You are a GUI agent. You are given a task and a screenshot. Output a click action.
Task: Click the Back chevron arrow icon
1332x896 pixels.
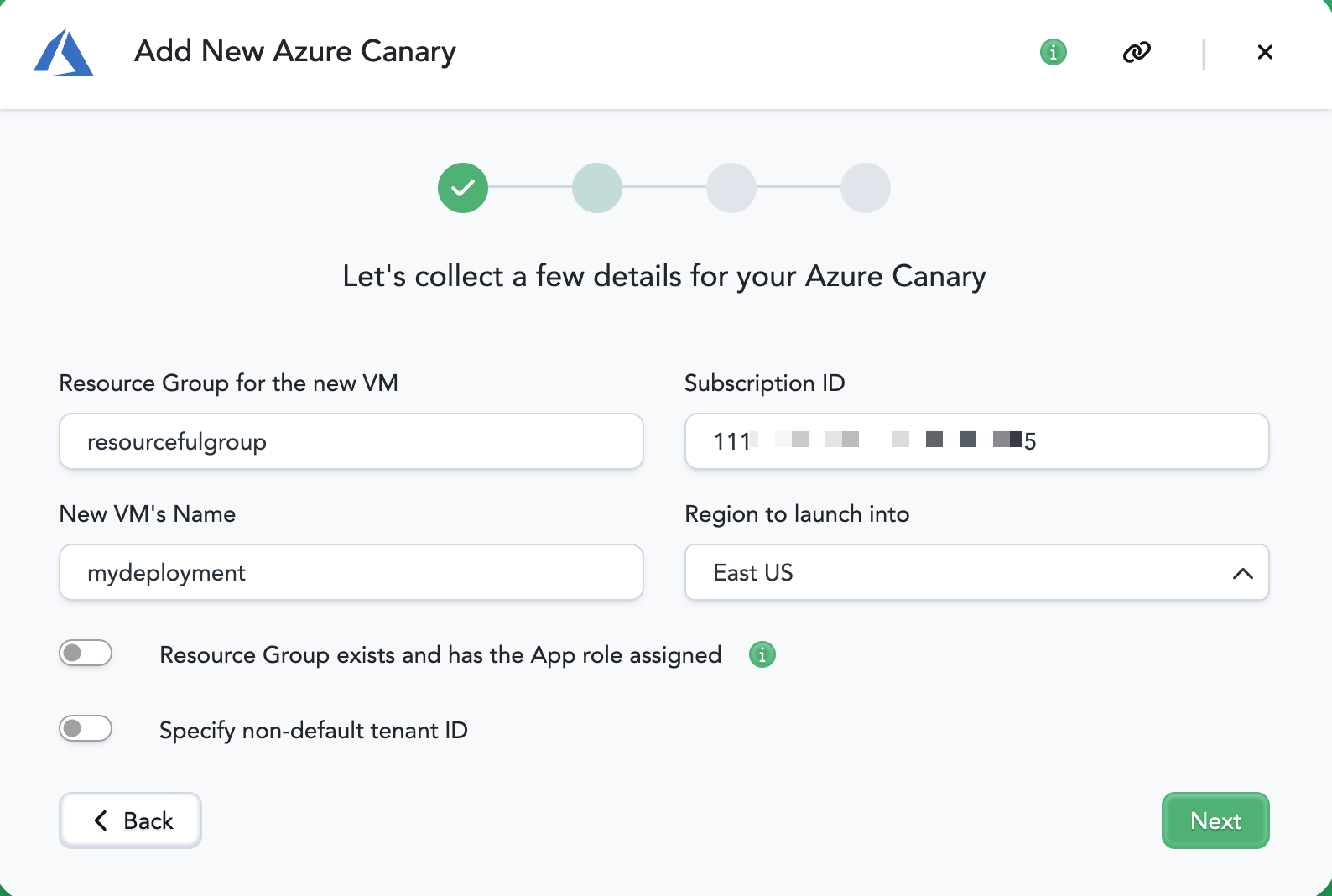(x=101, y=820)
